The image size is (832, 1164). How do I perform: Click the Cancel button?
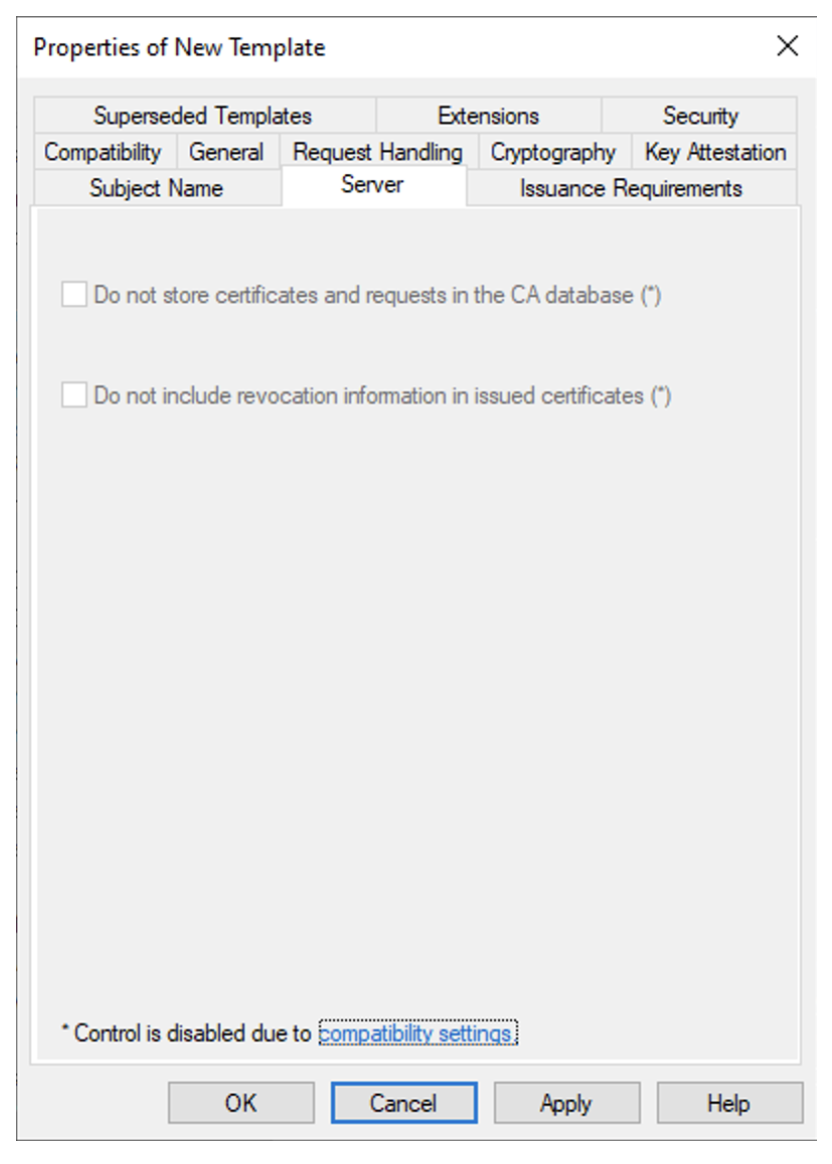404,1102
